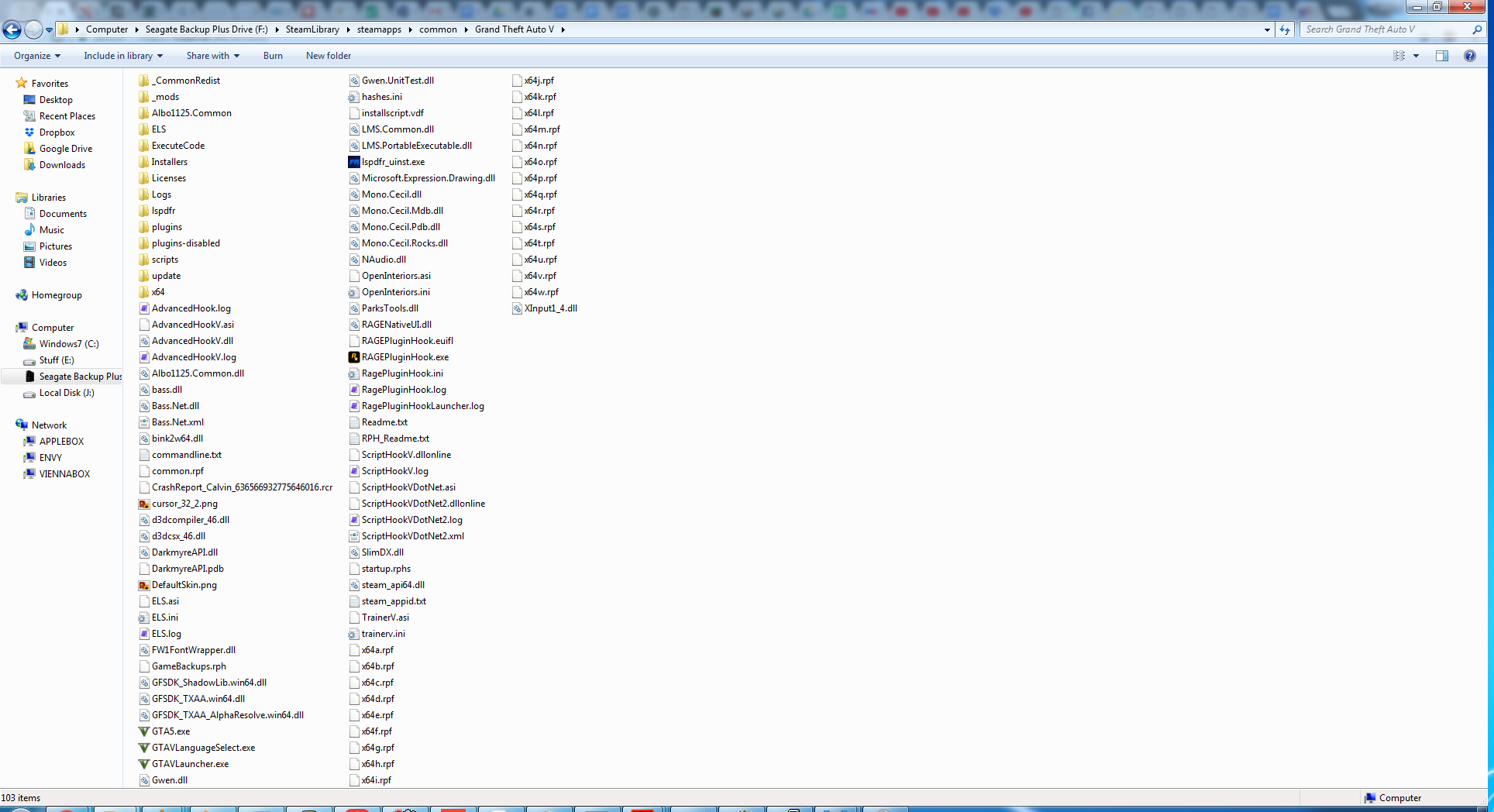
Task: Select the Homegroup icon
Action: click(x=22, y=295)
